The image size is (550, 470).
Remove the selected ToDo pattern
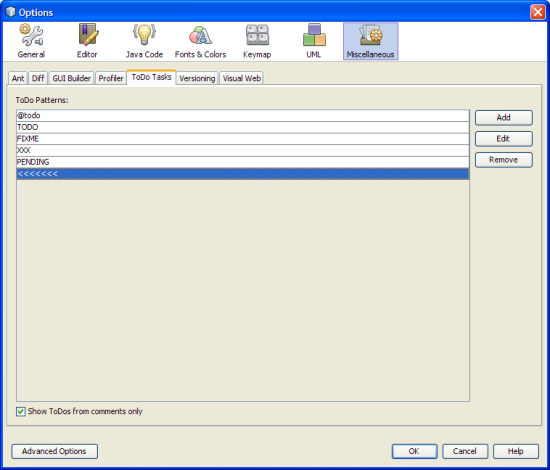[504, 160]
